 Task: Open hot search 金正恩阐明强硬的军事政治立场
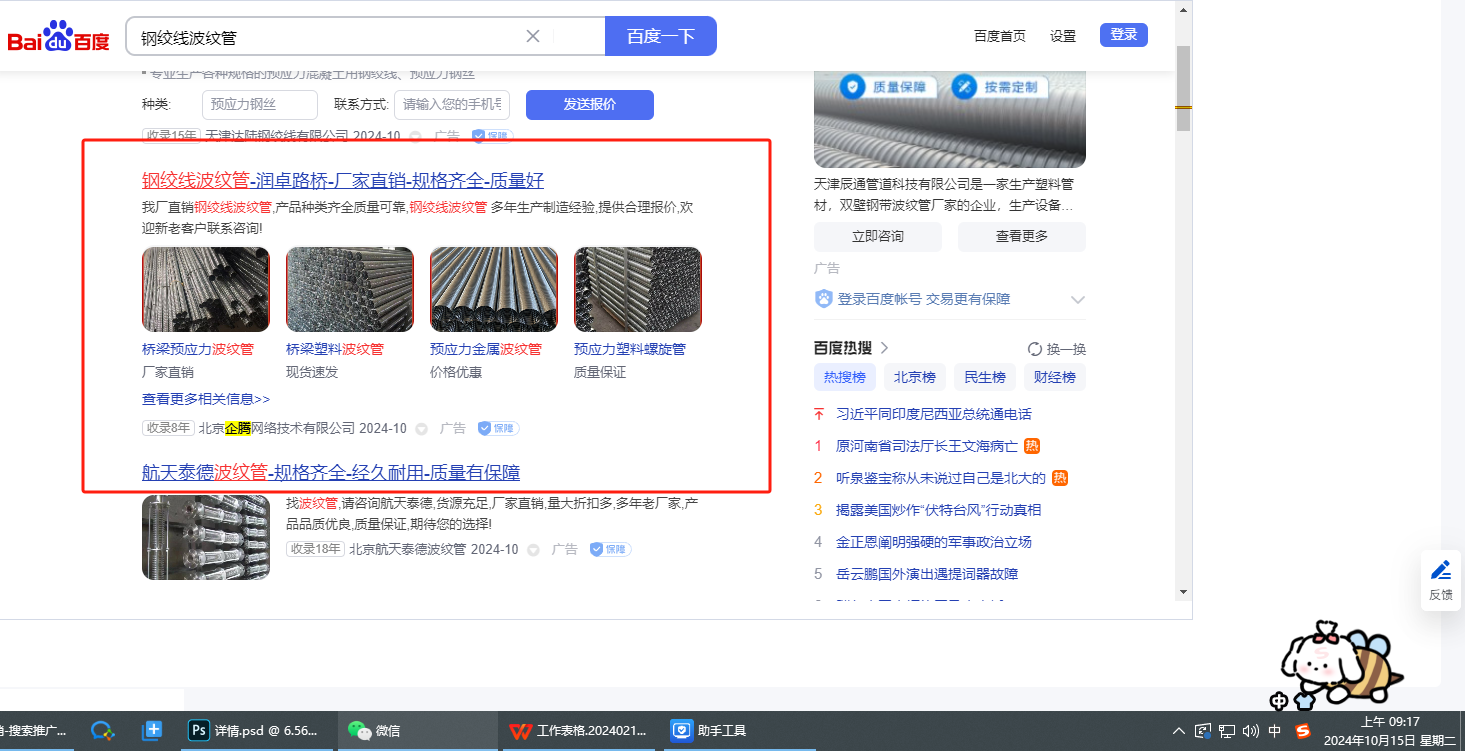point(934,542)
